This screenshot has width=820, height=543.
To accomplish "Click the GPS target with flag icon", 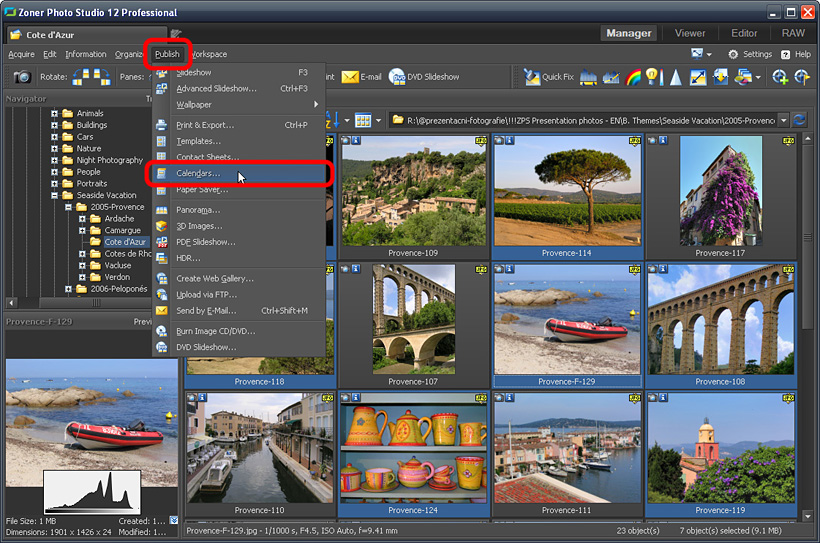I will (802, 77).
